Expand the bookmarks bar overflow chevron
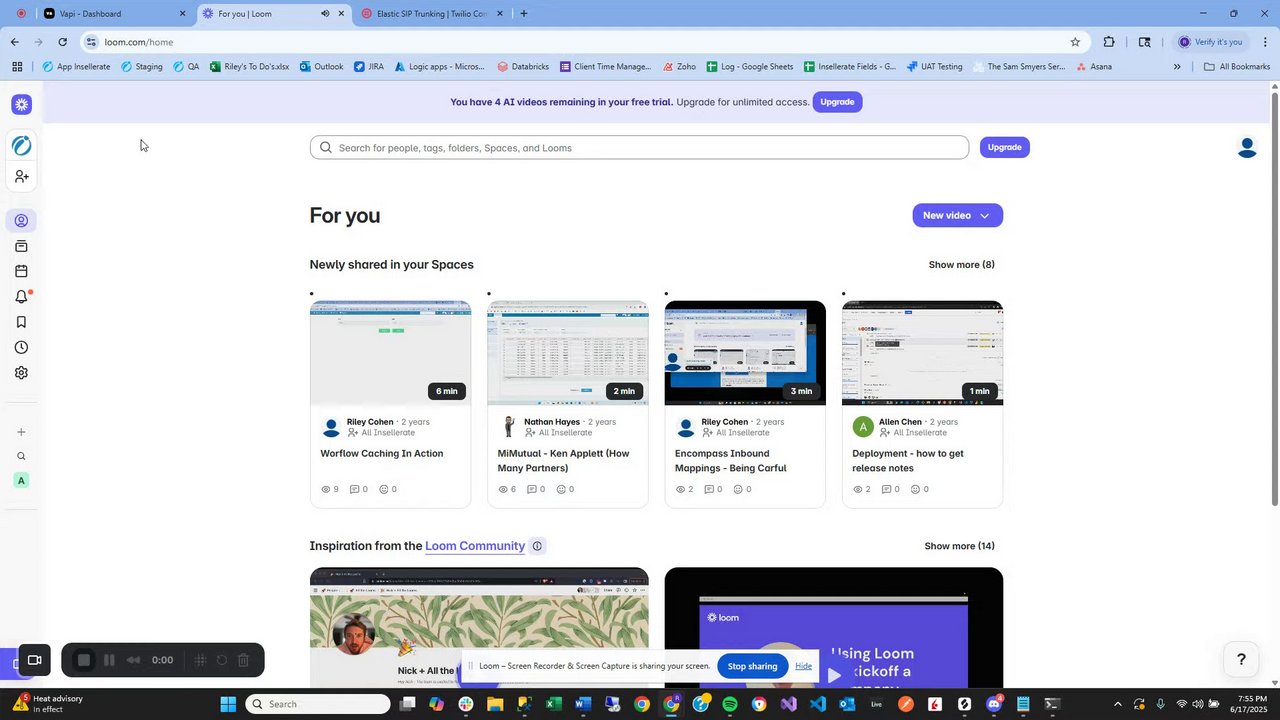 pyautogui.click(x=1177, y=67)
